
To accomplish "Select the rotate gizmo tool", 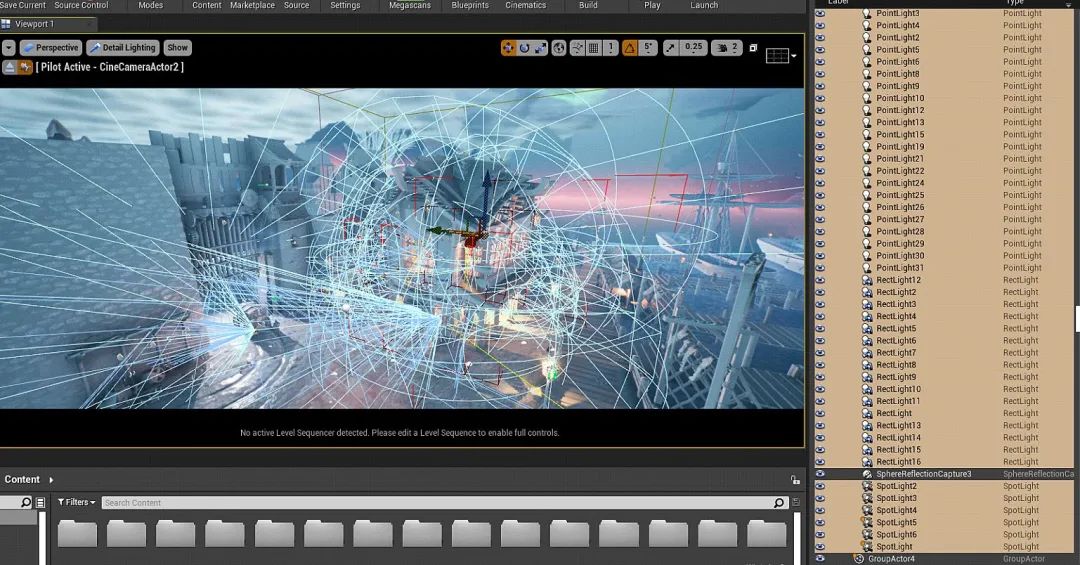I will [524, 48].
